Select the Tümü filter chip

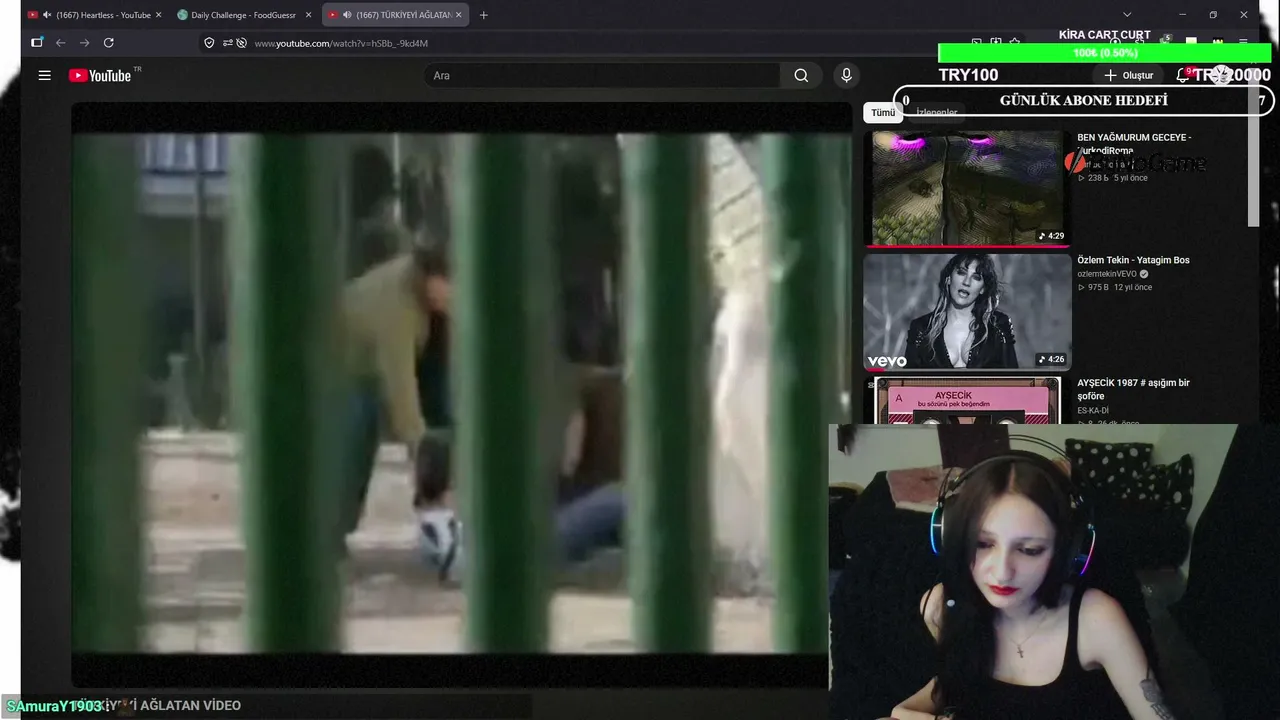[x=883, y=113]
